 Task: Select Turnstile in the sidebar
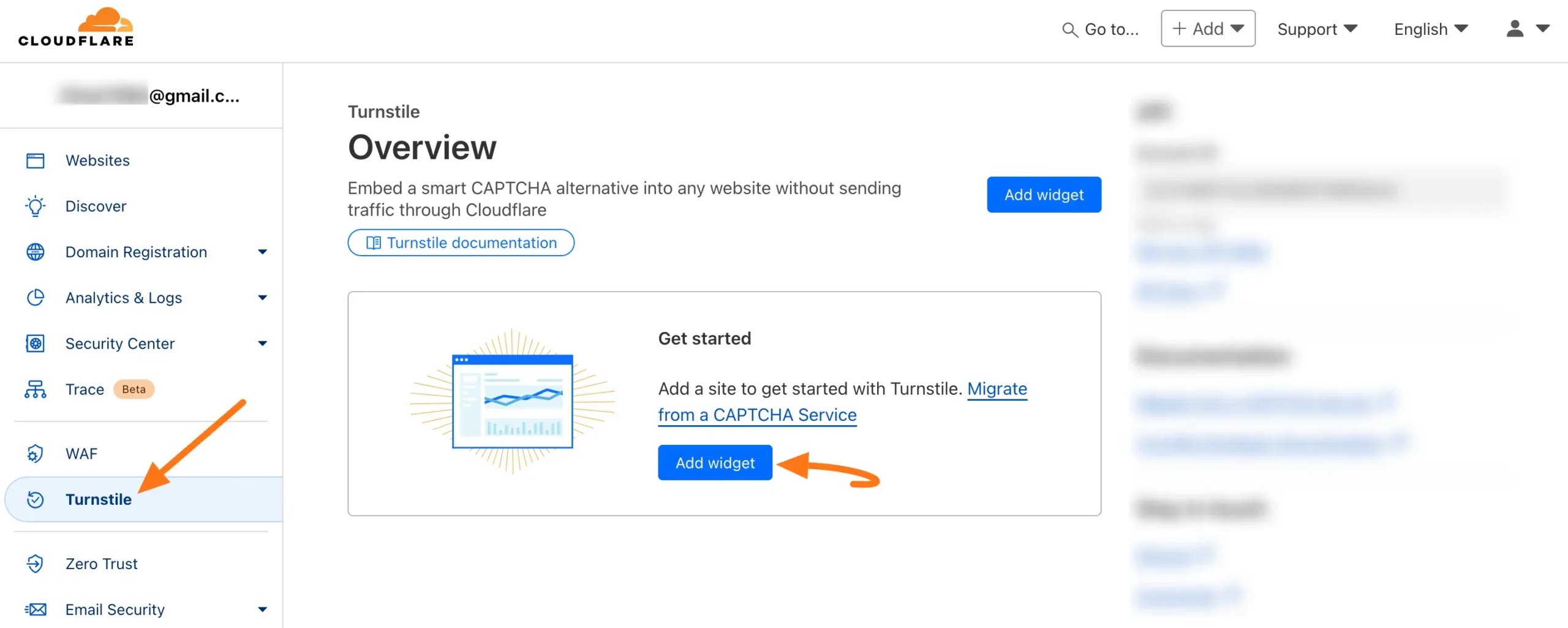click(98, 499)
